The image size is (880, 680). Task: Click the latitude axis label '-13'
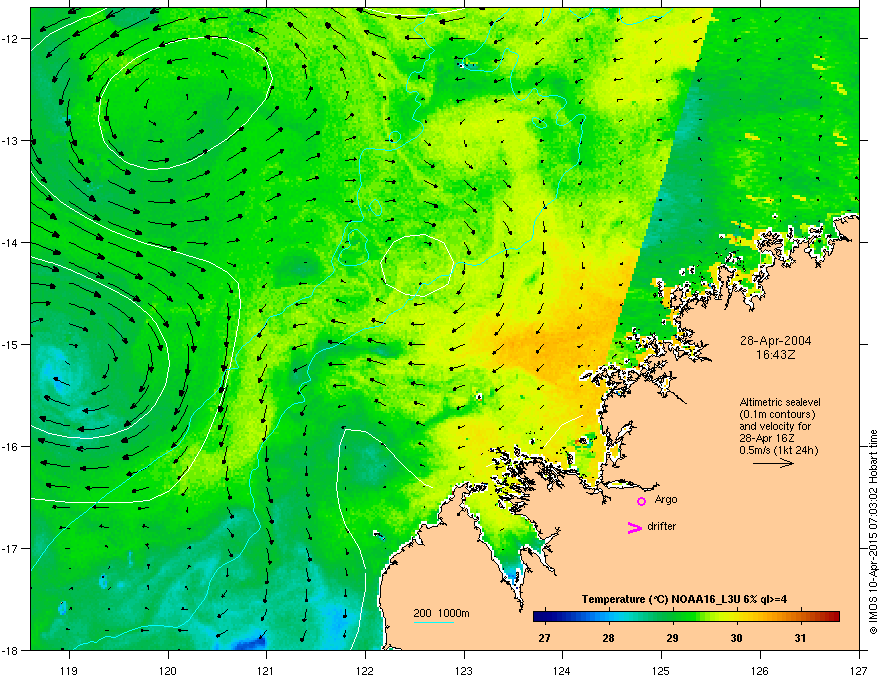(10, 141)
